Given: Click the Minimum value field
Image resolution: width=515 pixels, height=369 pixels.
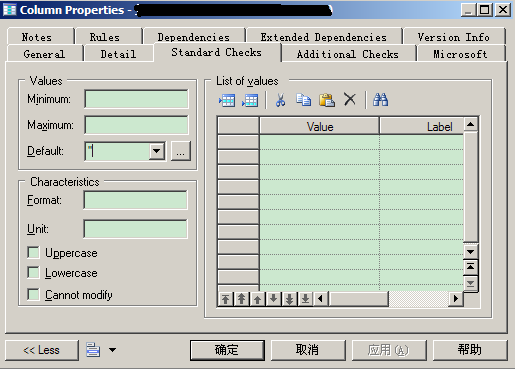Looking at the screenshot, I should point(136,99).
